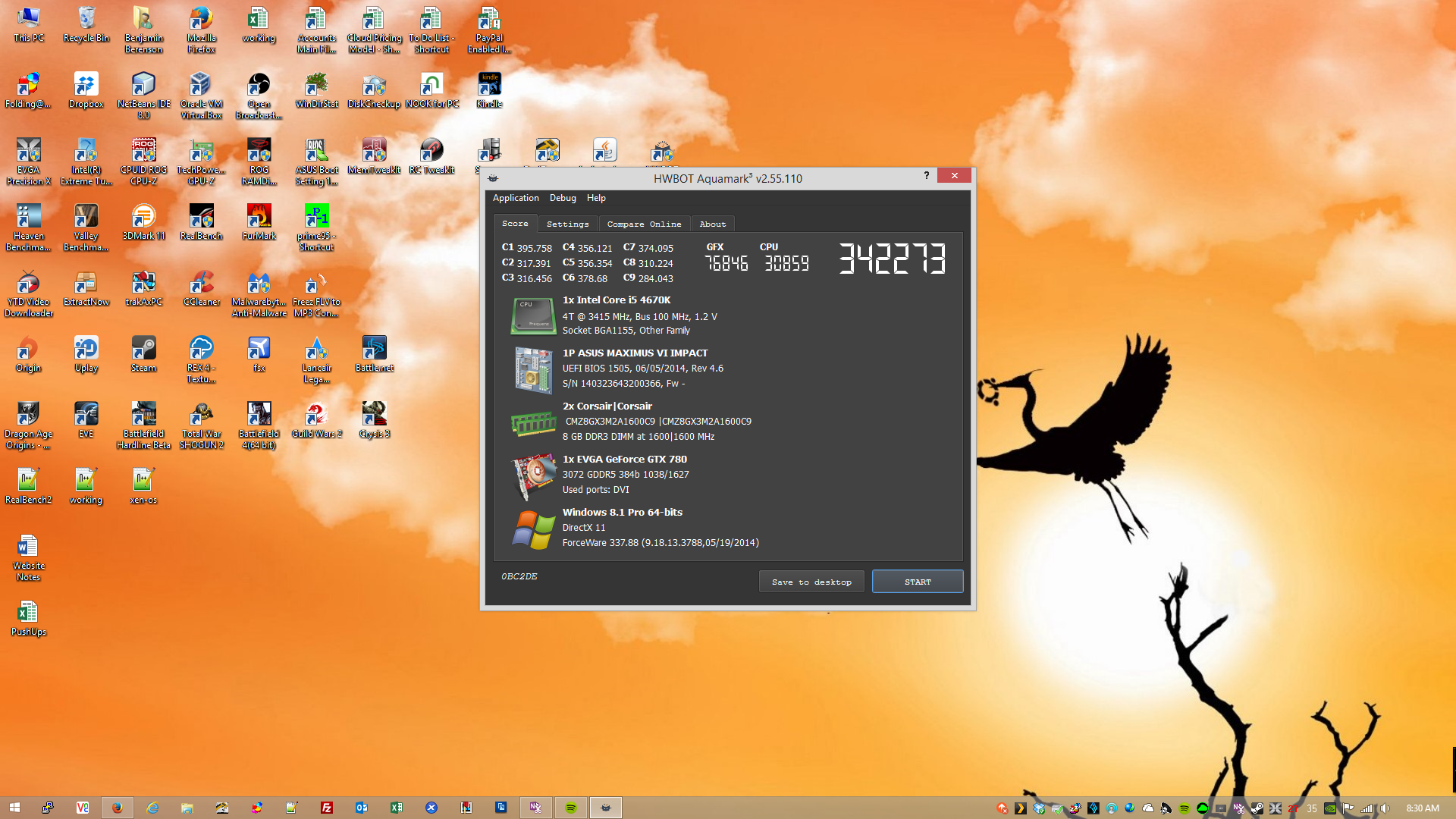Select the CCleaner desktop shortcut
The image size is (1456, 819).
pyautogui.click(x=201, y=288)
